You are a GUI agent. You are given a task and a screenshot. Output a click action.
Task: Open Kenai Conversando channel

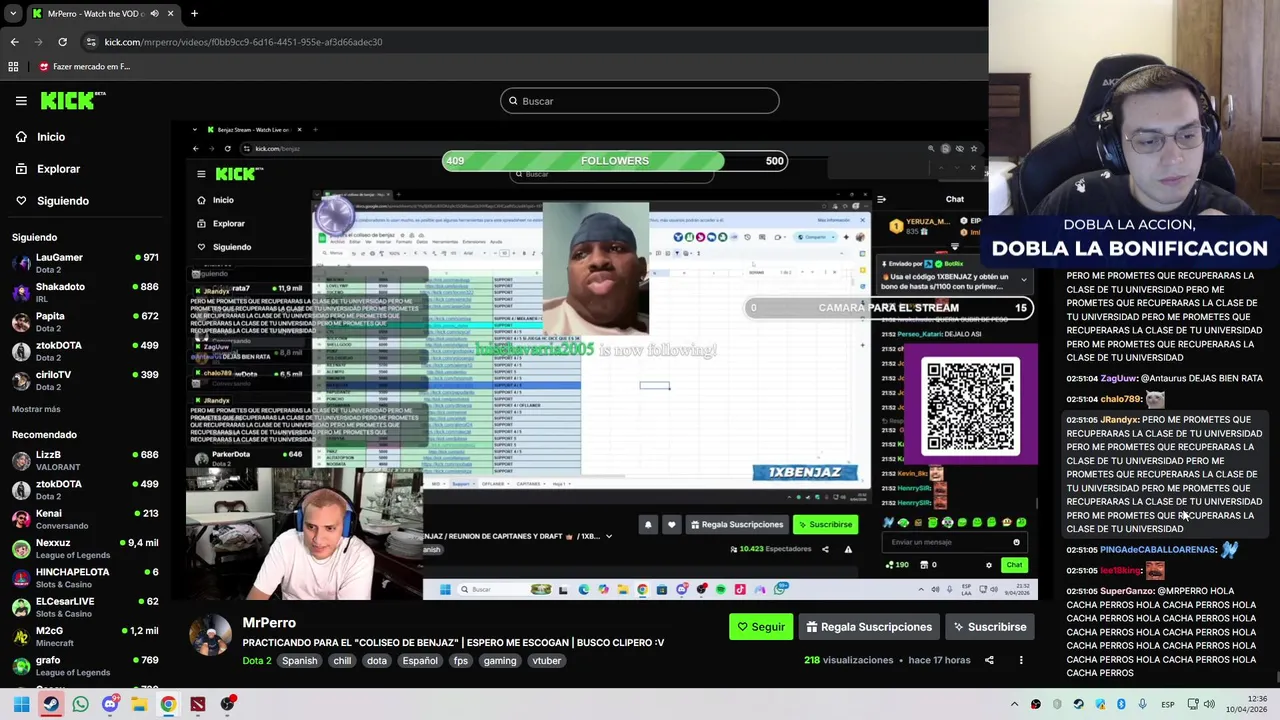point(85,519)
